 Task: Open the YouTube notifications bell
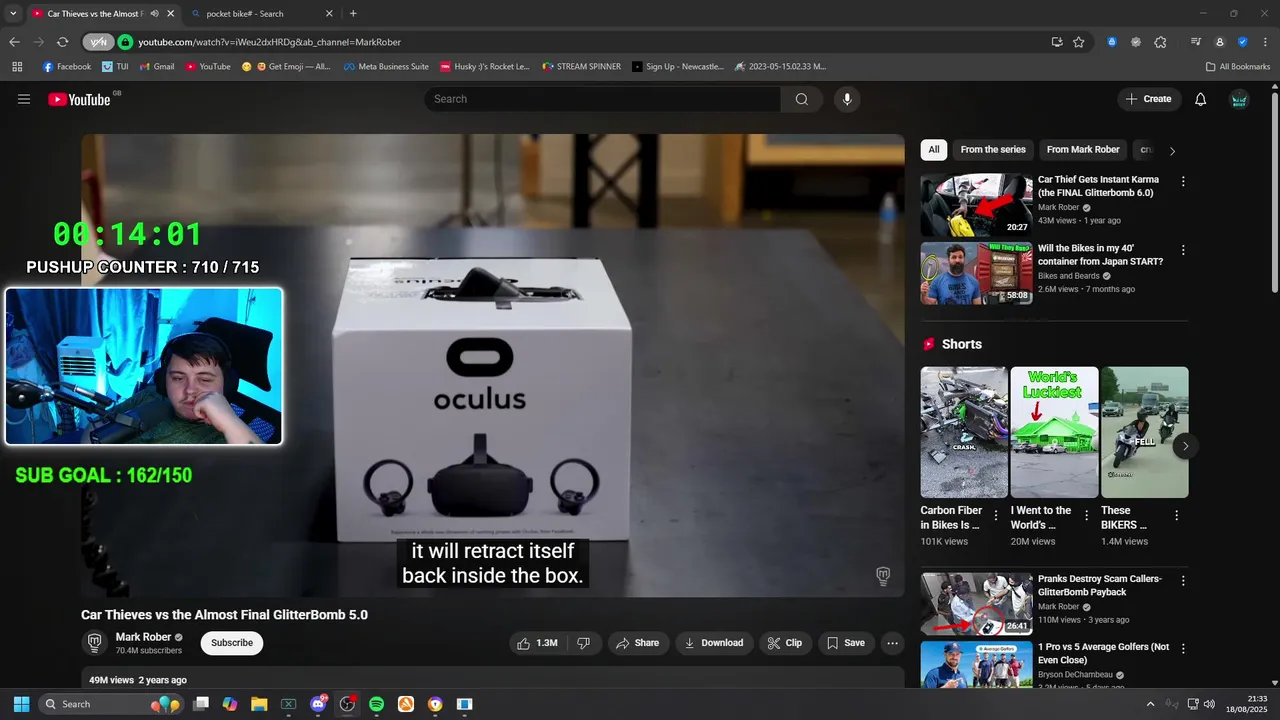coord(1201,99)
